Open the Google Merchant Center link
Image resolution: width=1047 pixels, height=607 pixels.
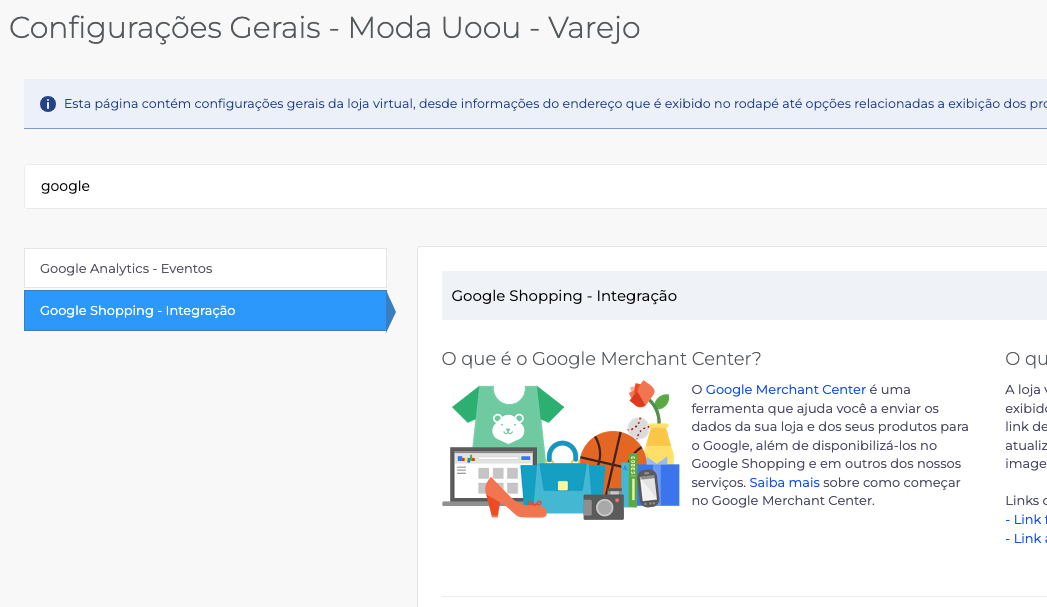tap(785, 389)
